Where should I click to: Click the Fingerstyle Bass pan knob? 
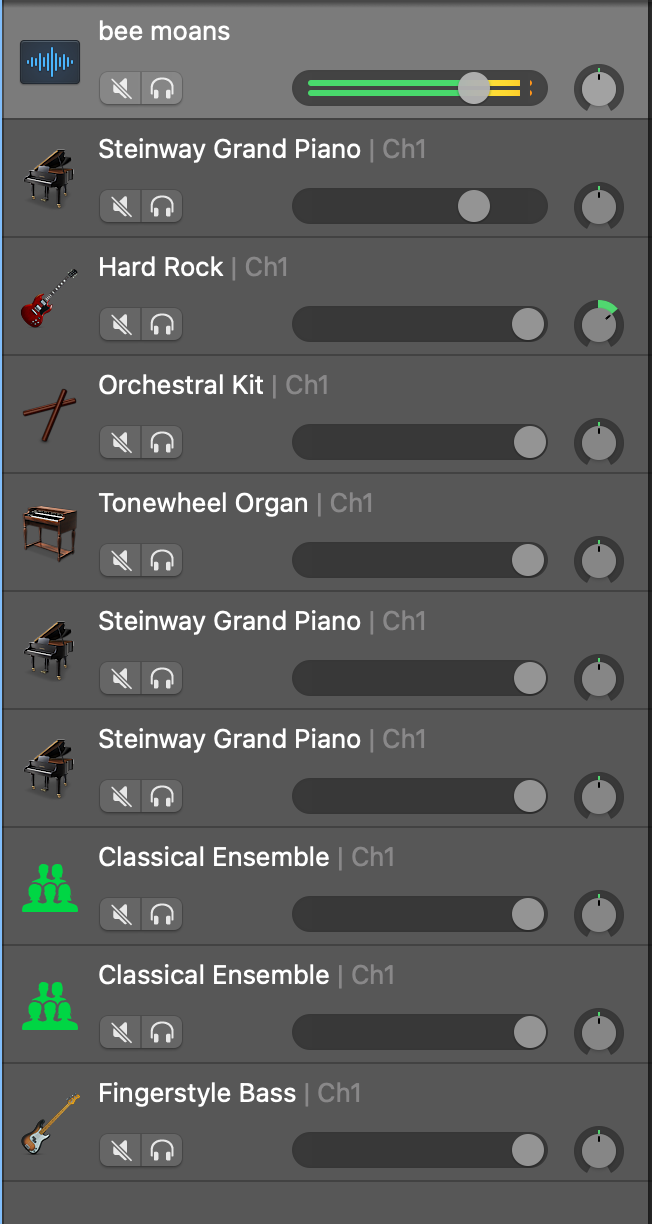(x=598, y=1151)
